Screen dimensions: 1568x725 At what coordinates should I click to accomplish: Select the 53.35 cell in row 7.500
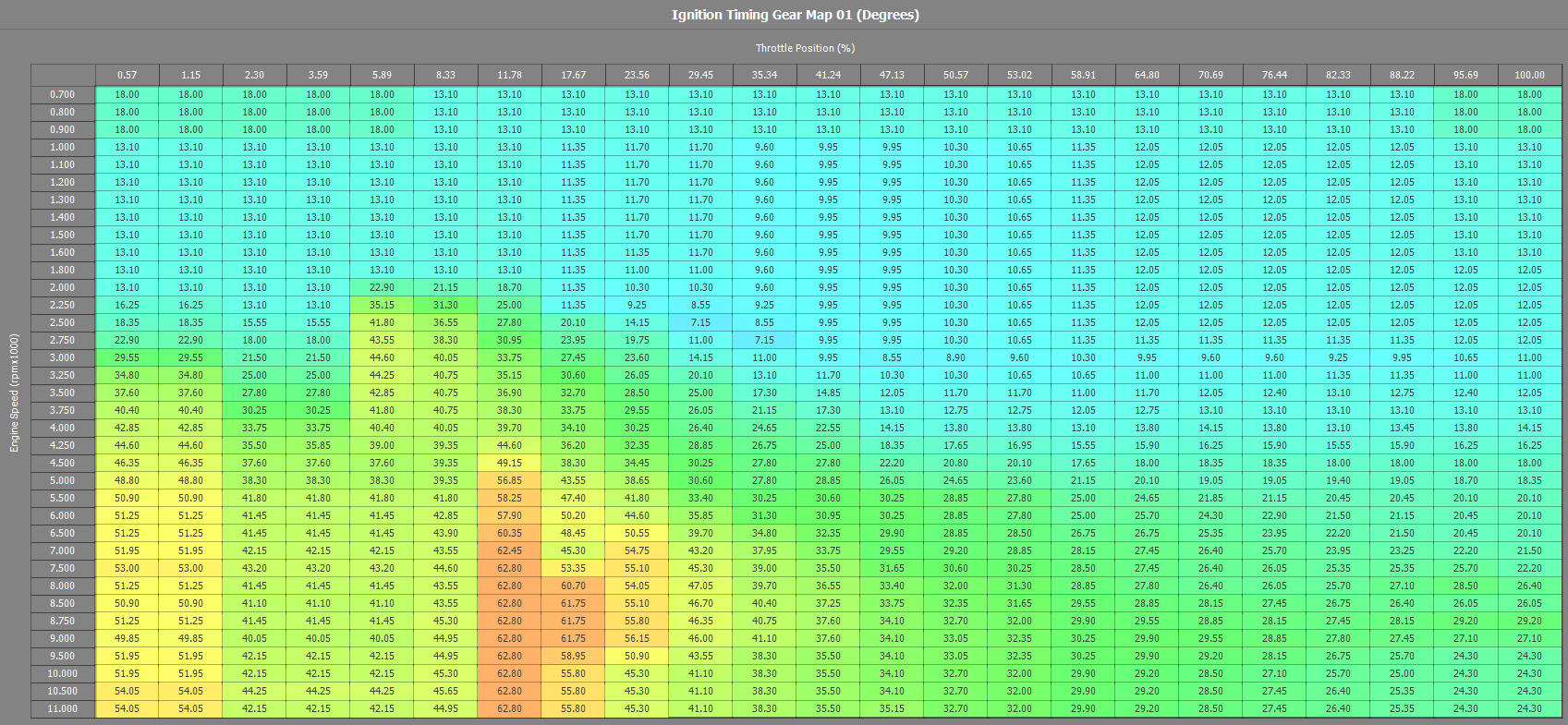point(574,568)
